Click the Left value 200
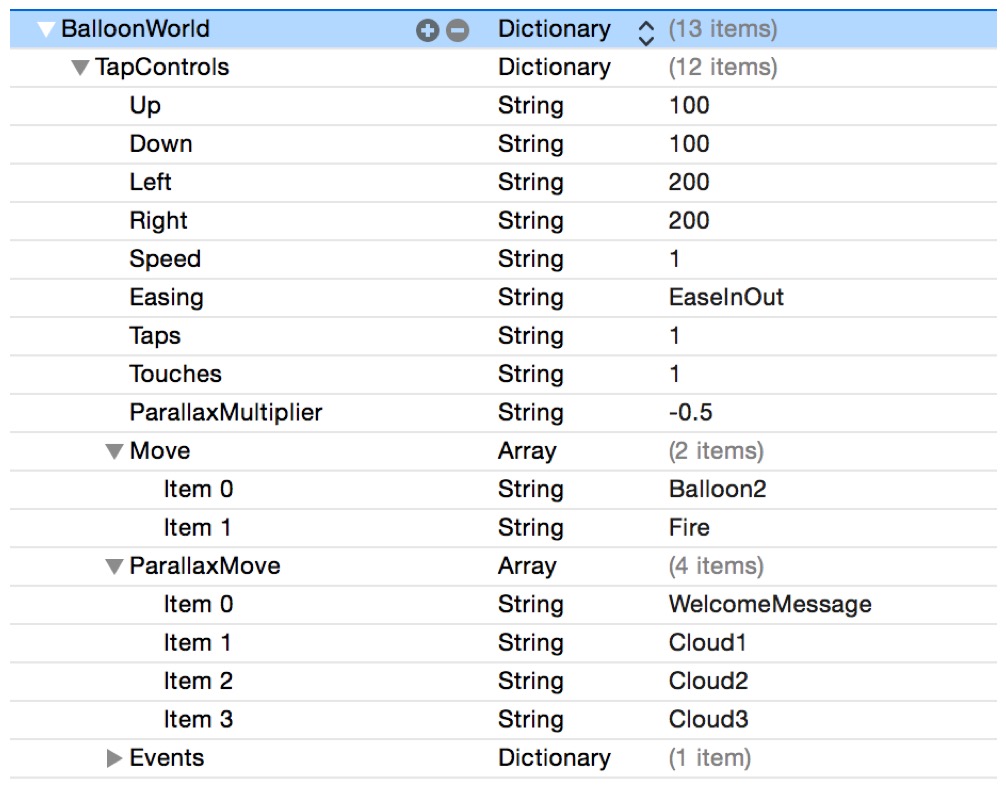The image size is (1006, 806). click(x=689, y=183)
